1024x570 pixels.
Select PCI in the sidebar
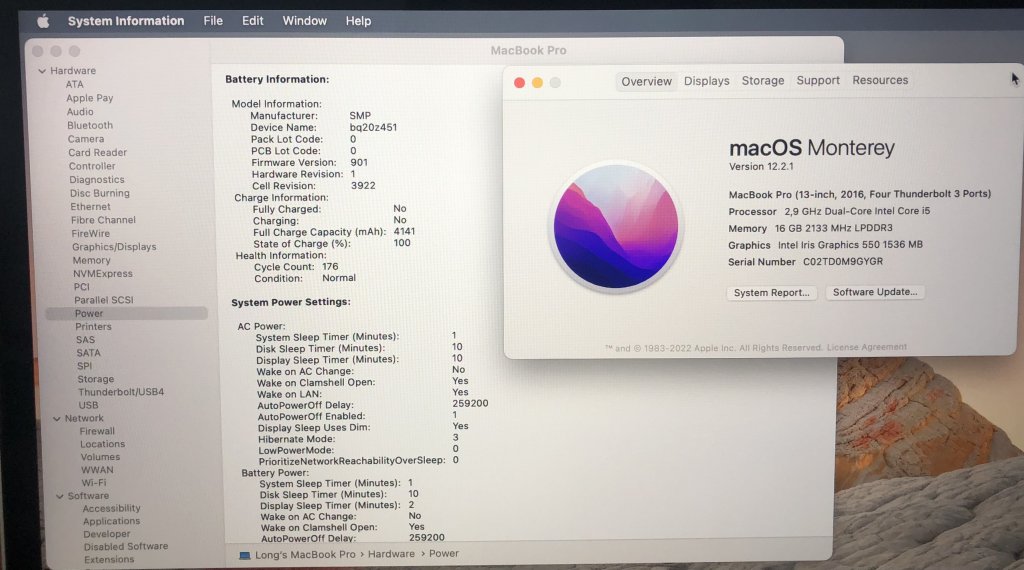pos(82,287)
